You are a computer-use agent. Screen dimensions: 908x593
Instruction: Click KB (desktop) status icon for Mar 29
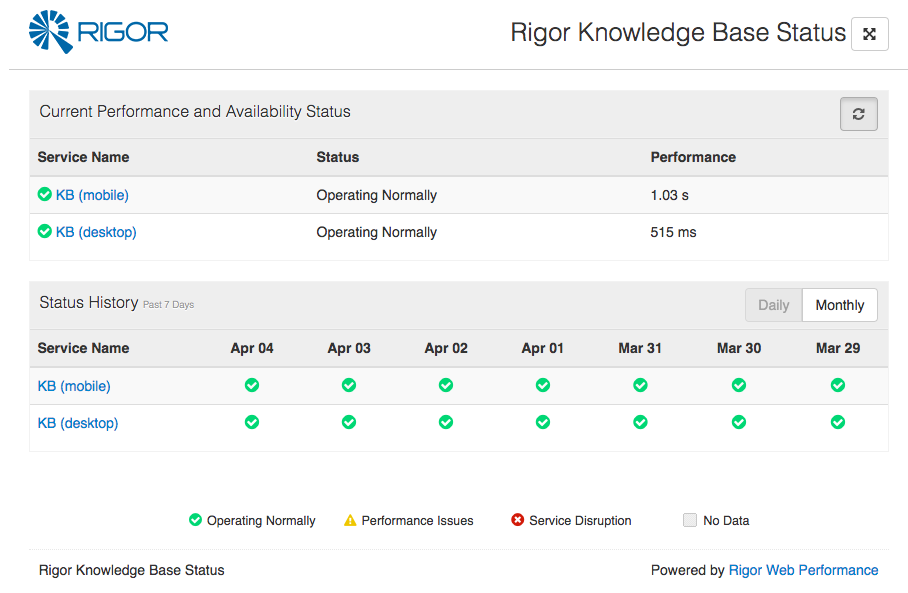coord(838,422)
